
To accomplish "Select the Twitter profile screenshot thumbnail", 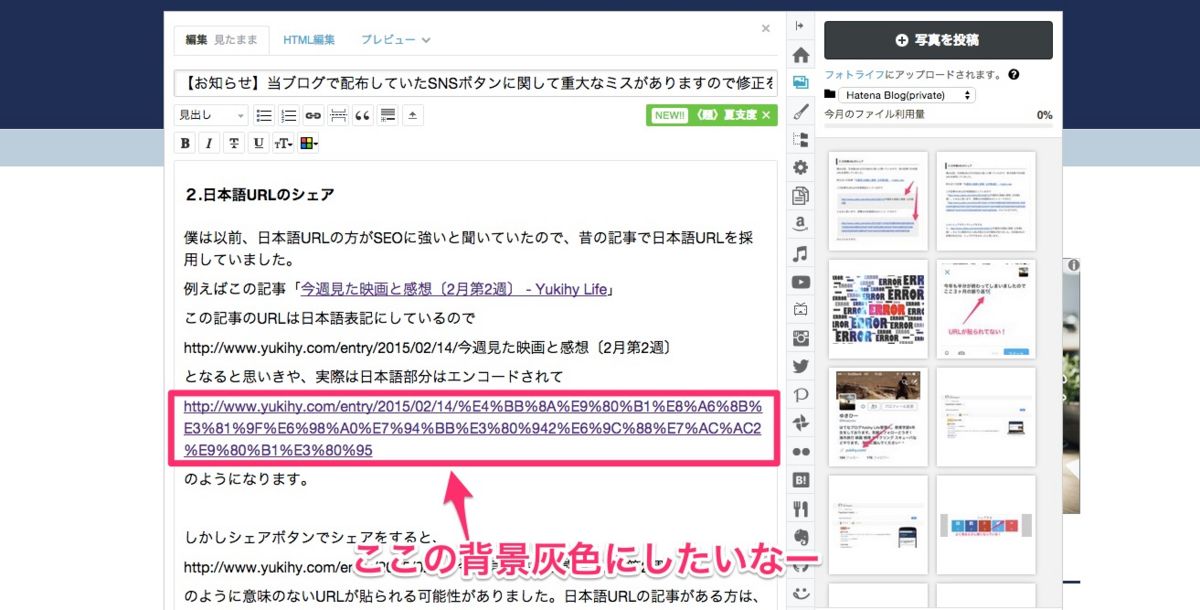I will [x=878, y=417].
